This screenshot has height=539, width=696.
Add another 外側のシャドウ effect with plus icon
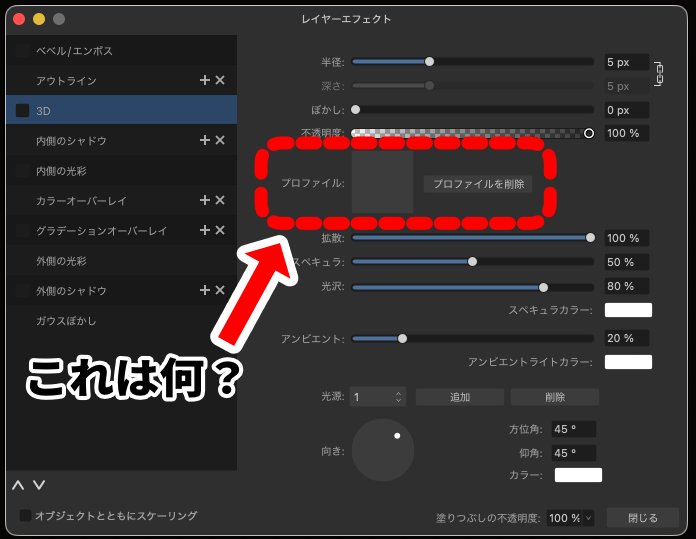[x=205, y=290]
